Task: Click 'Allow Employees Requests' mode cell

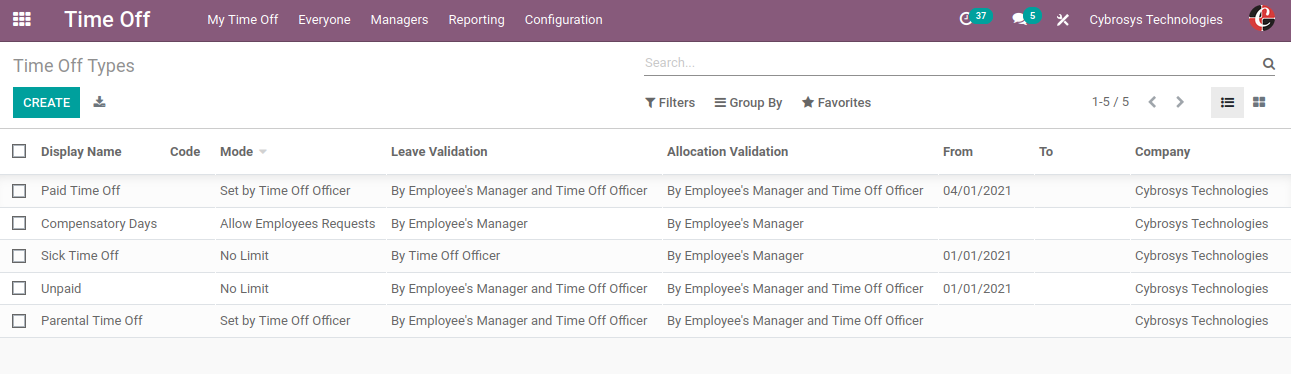Action: pos(297,223)
